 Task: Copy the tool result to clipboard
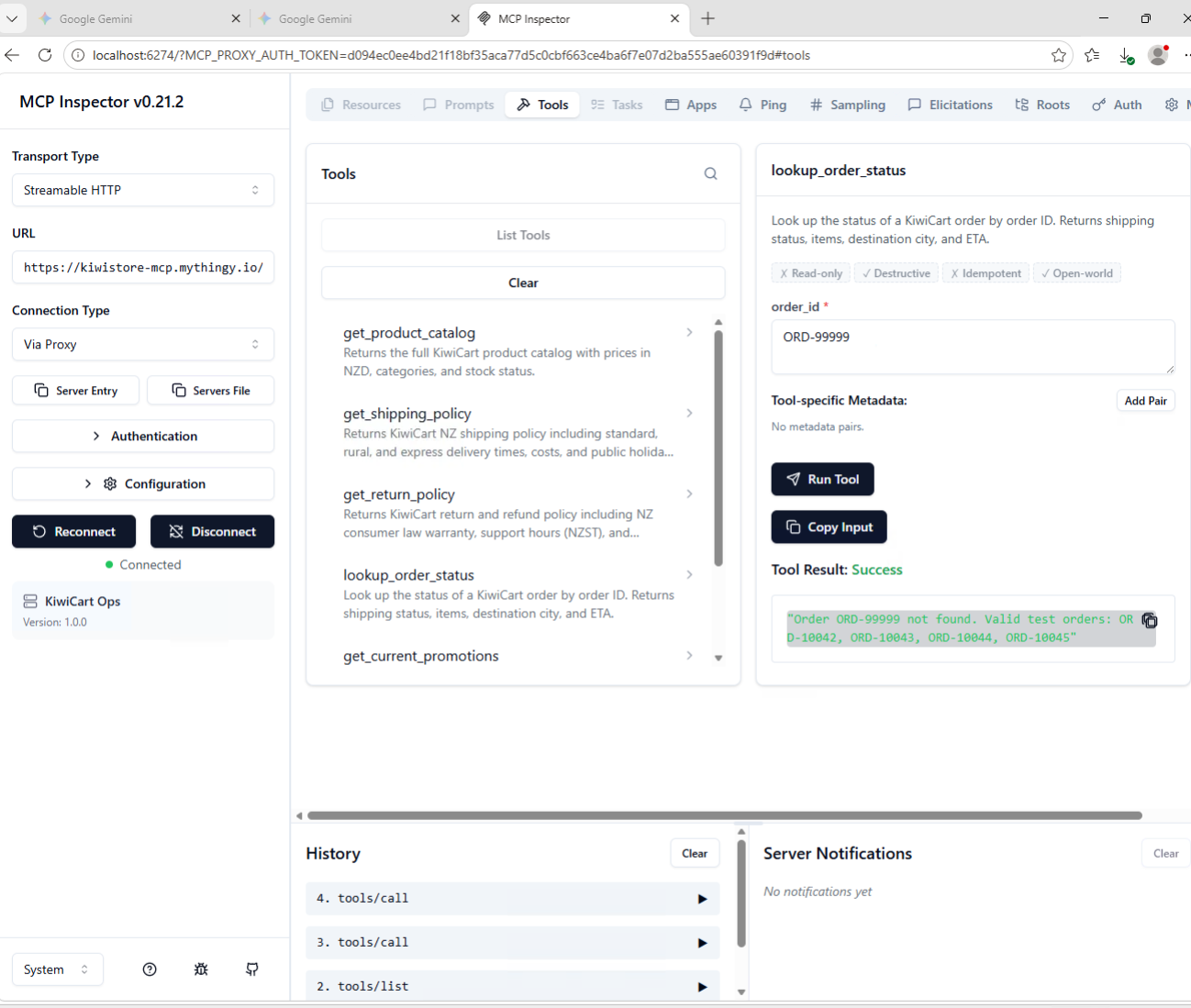pyautogui.click(x=1149, y=620)
